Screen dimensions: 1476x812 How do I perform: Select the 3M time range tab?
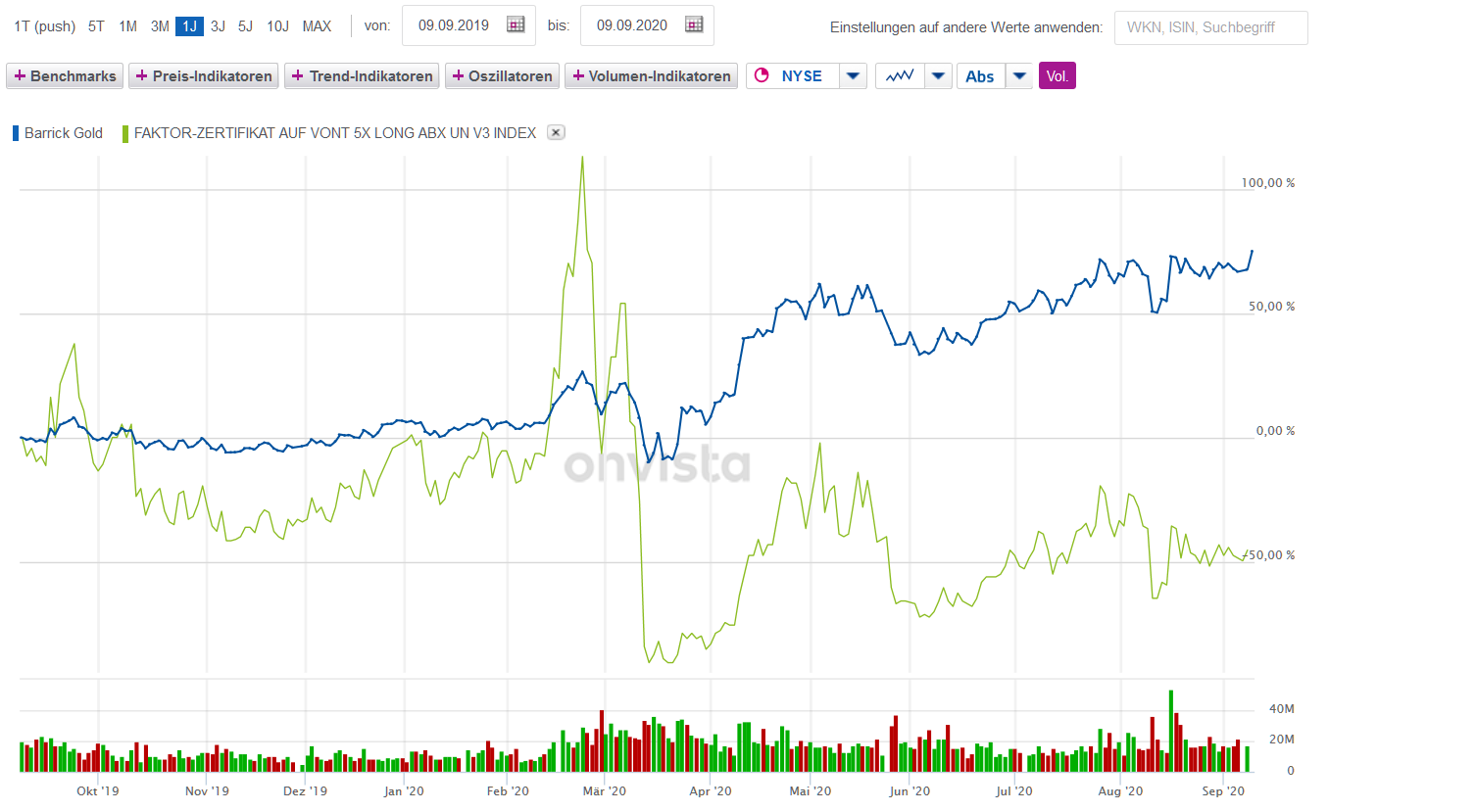pos(160,25)
